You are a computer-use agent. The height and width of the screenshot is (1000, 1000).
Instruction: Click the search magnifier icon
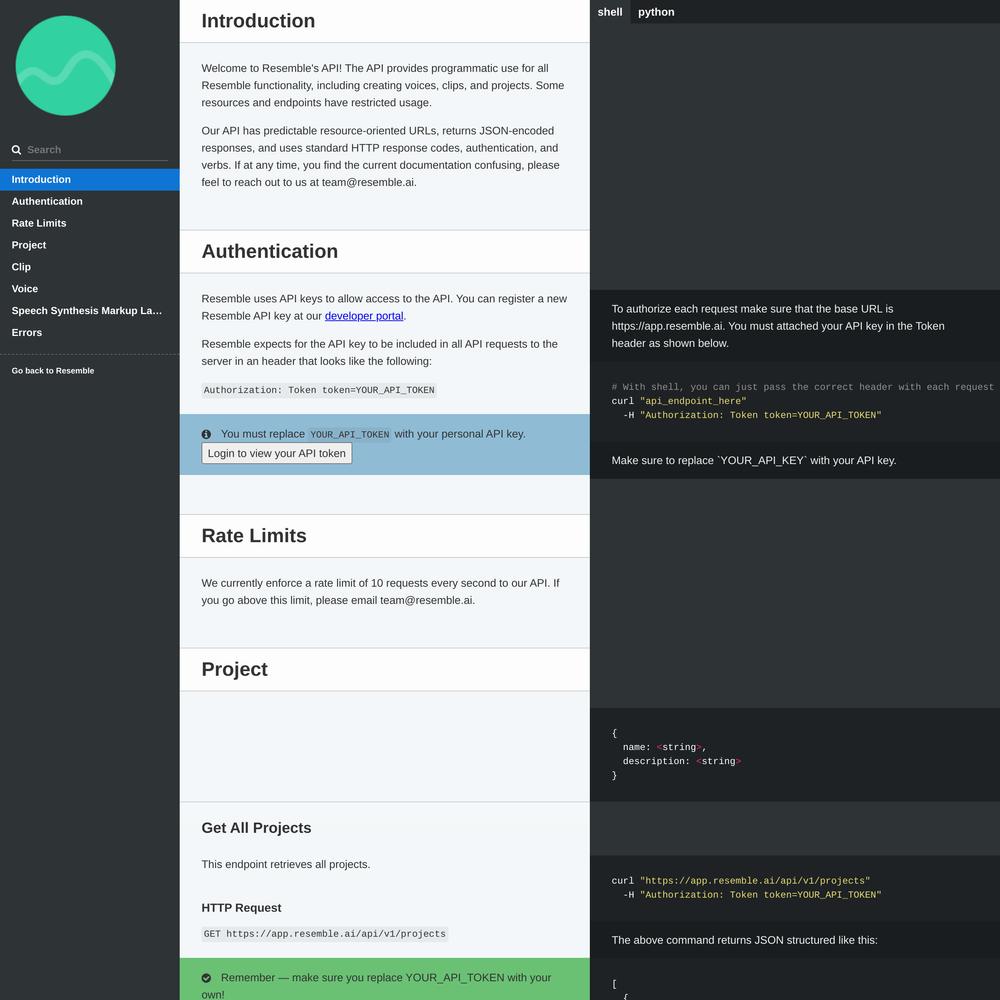17,150
